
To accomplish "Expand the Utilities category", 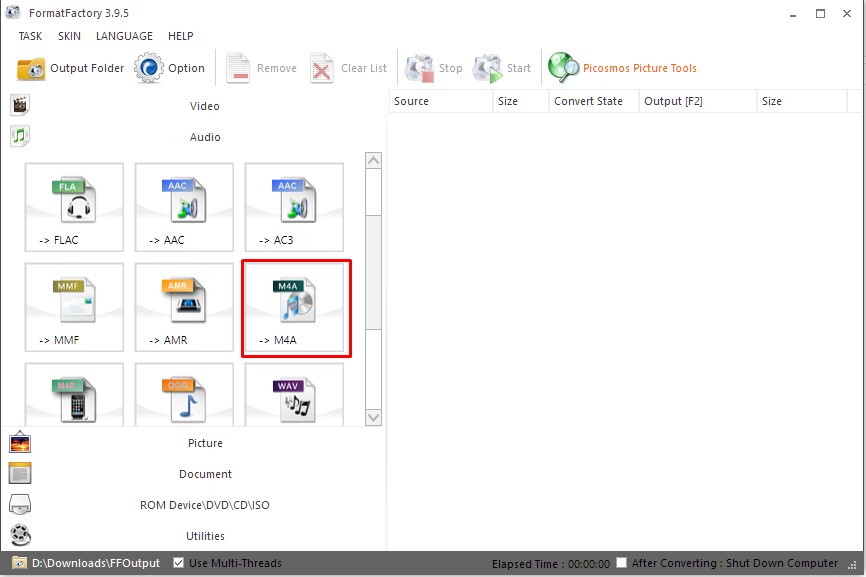I will coord(205,536).
